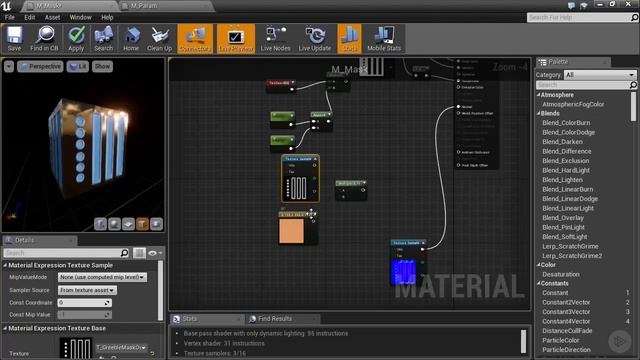Switch to the Details panel tab

pos(24,240)
